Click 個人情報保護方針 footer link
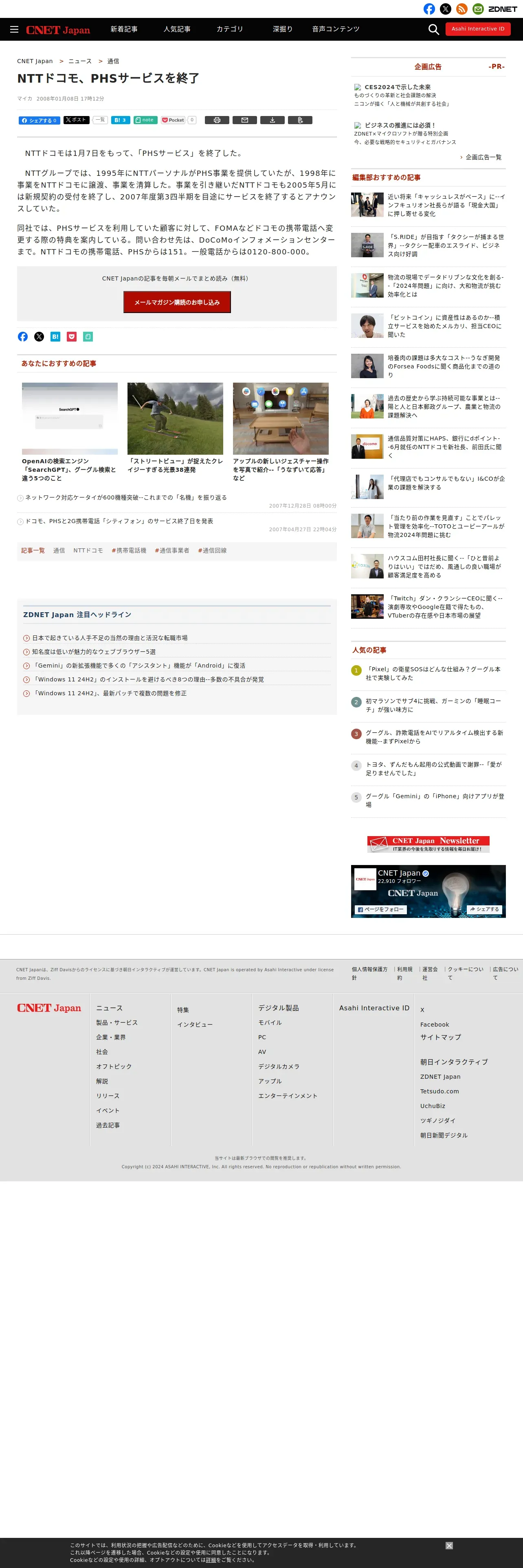 [369, 973]
